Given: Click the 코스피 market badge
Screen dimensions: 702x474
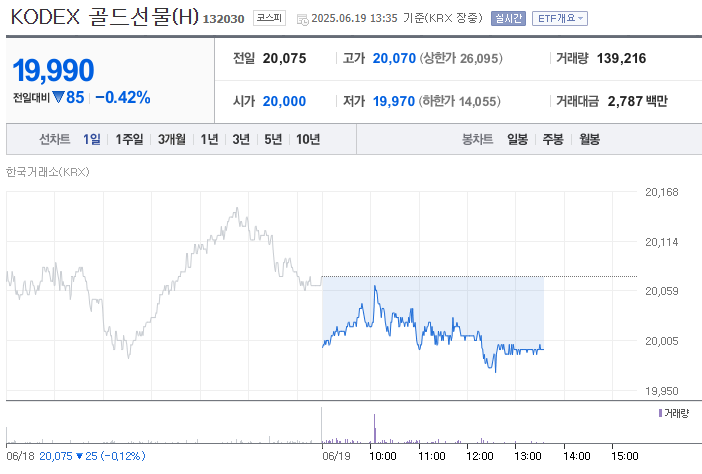Looking at the screenshot, I should click(x=269, y=18).
